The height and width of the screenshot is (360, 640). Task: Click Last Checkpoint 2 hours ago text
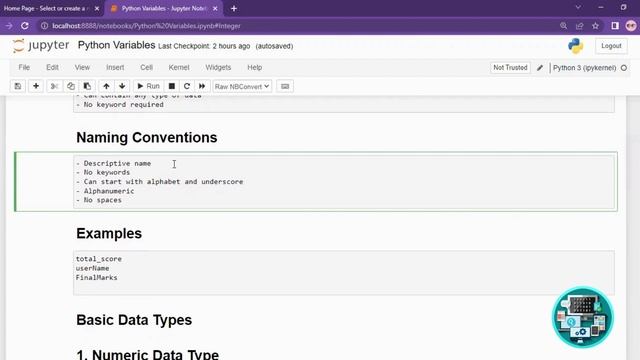point(204,46)
